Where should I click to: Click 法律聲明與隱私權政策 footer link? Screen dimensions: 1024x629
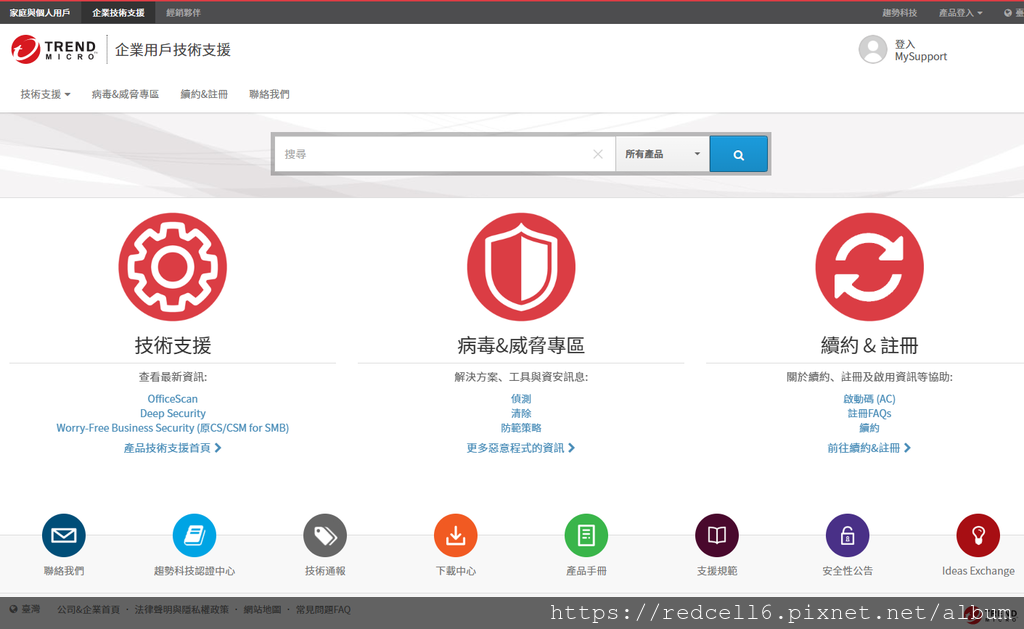pos(182,609)
